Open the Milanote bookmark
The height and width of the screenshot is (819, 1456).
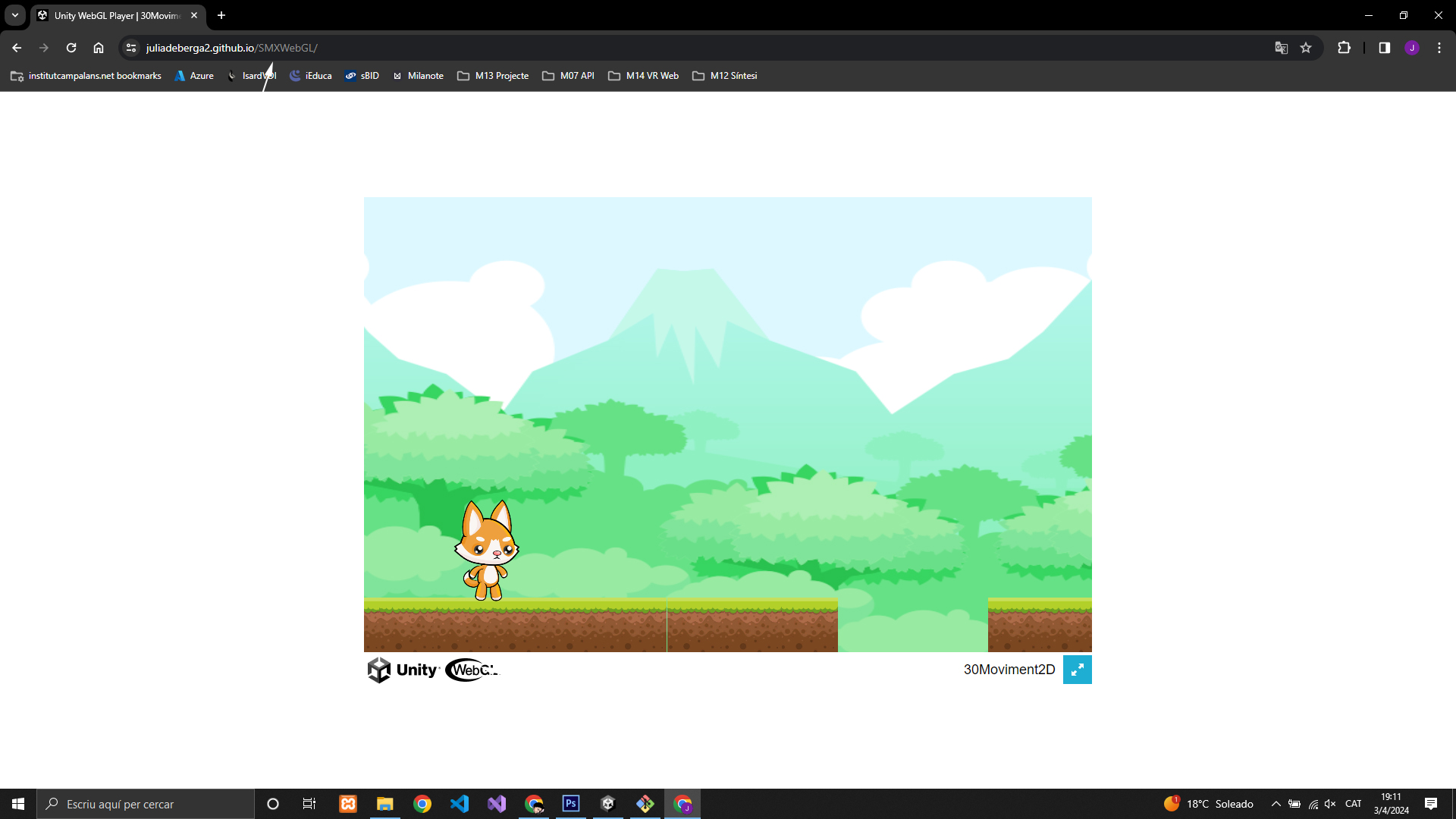pyautogui.click(x=418, y=76)
